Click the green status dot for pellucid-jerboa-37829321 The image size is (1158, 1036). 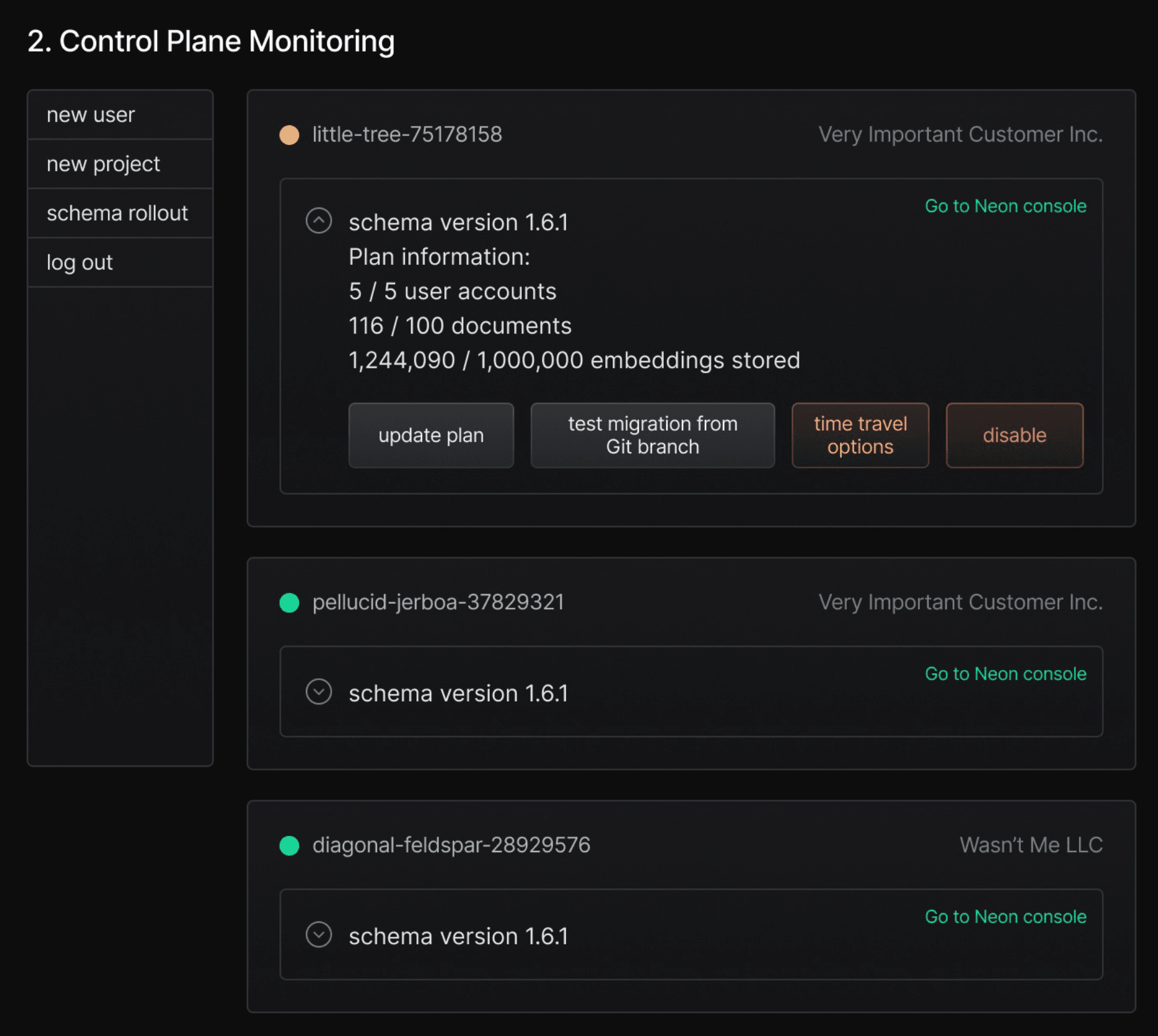[289, 603]
